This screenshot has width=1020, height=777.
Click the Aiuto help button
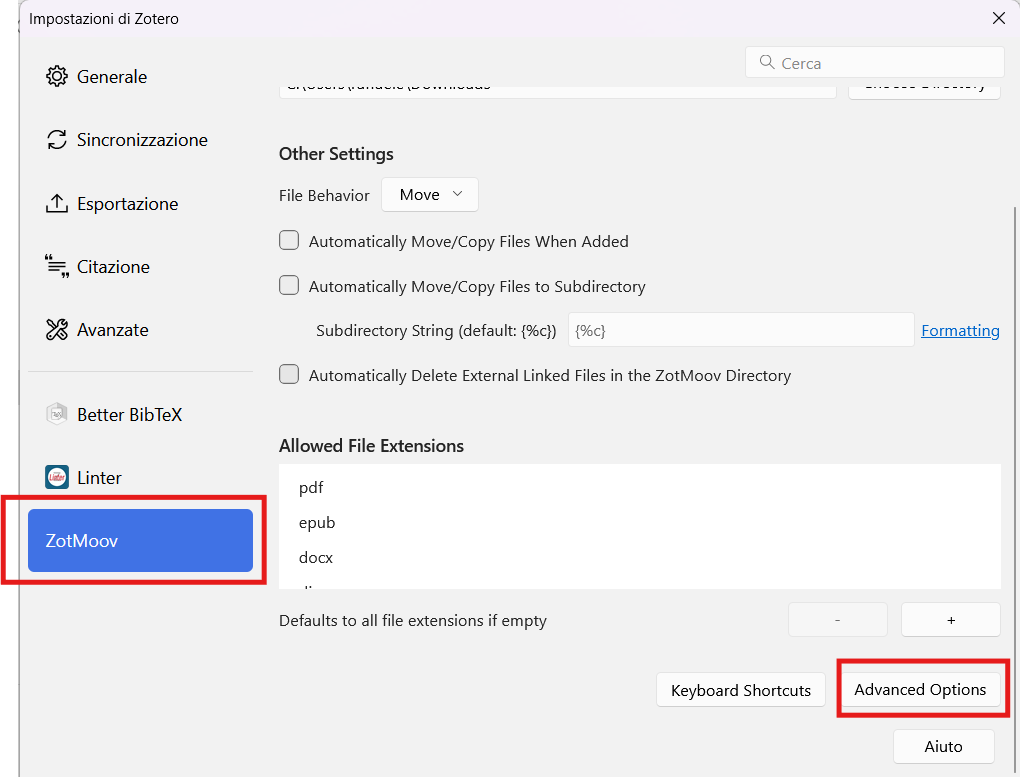click(x=943, y=746)
